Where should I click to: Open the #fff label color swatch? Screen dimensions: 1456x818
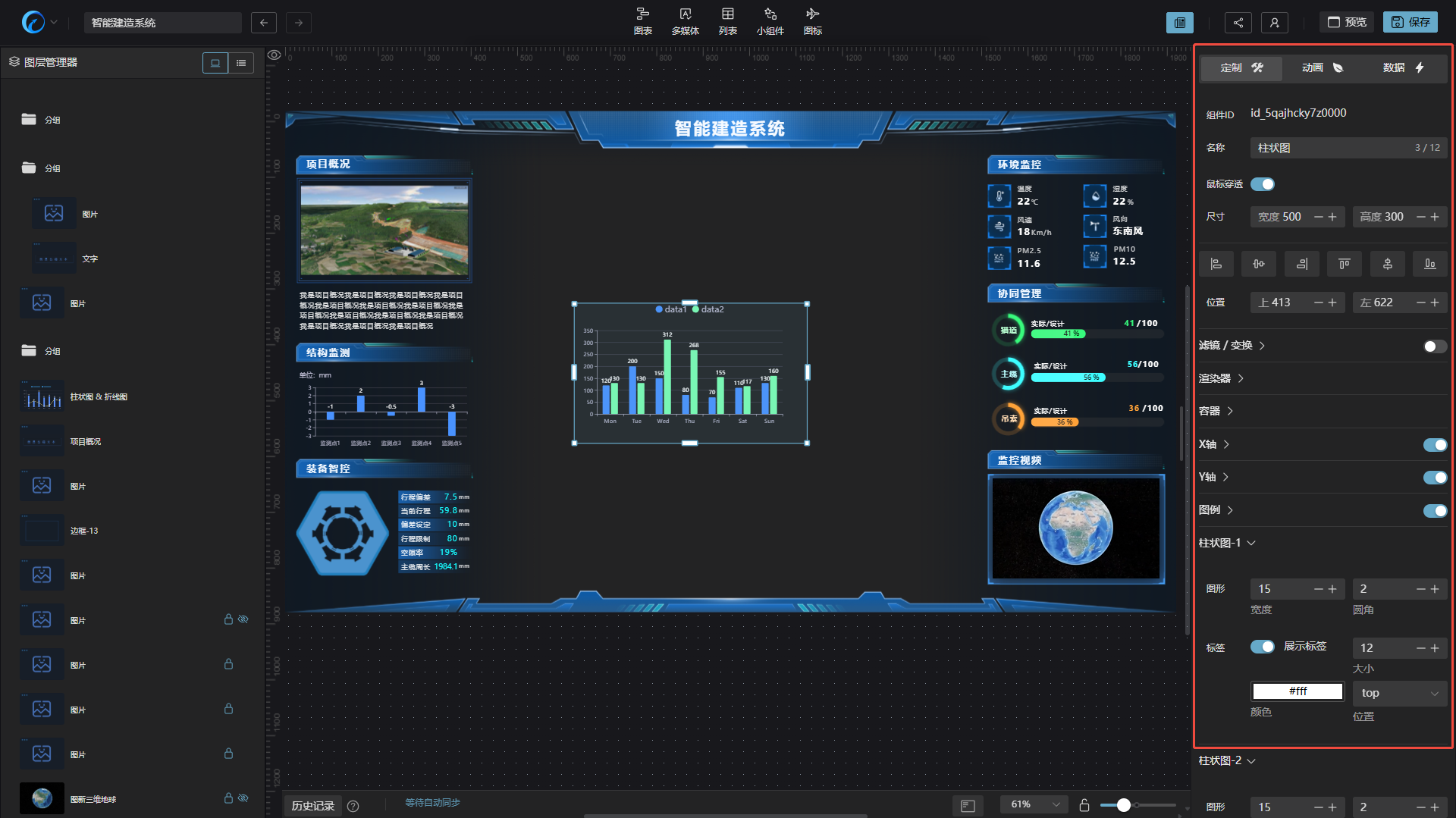(x=1297, y=691)
